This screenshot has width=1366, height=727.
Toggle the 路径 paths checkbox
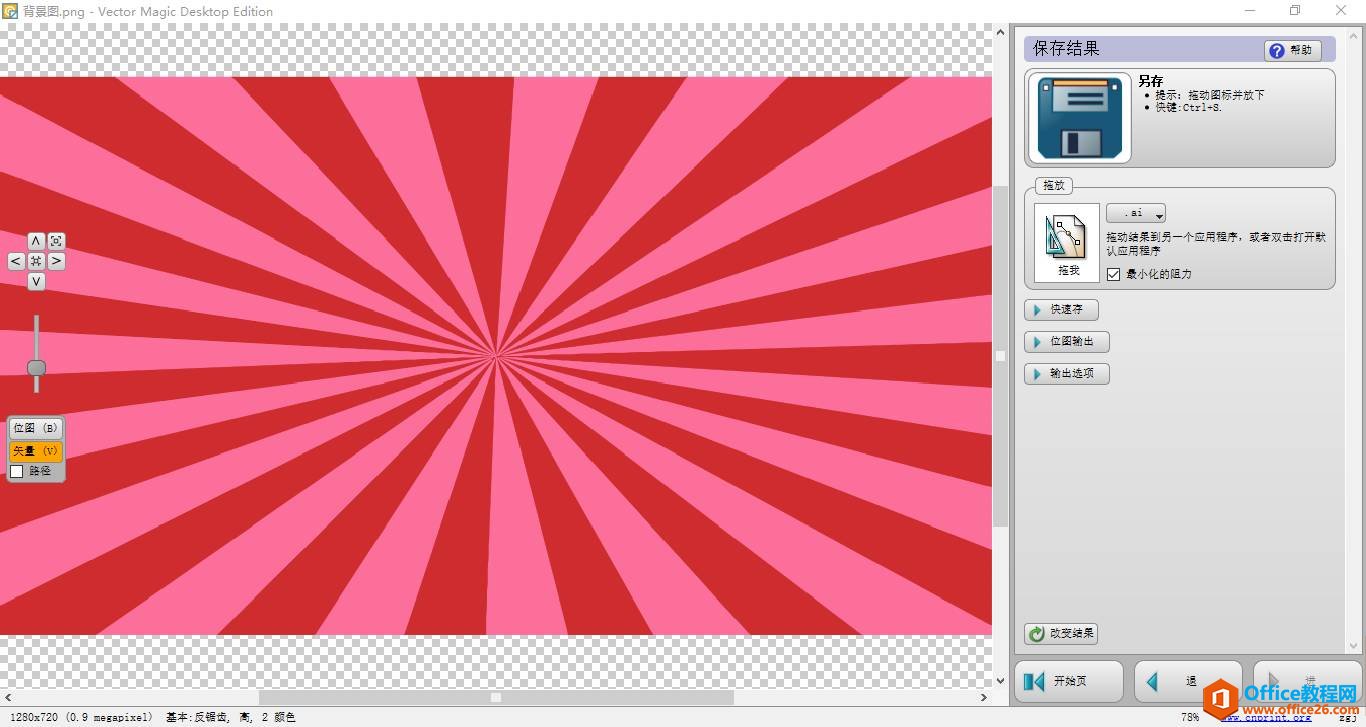[17, 471]
